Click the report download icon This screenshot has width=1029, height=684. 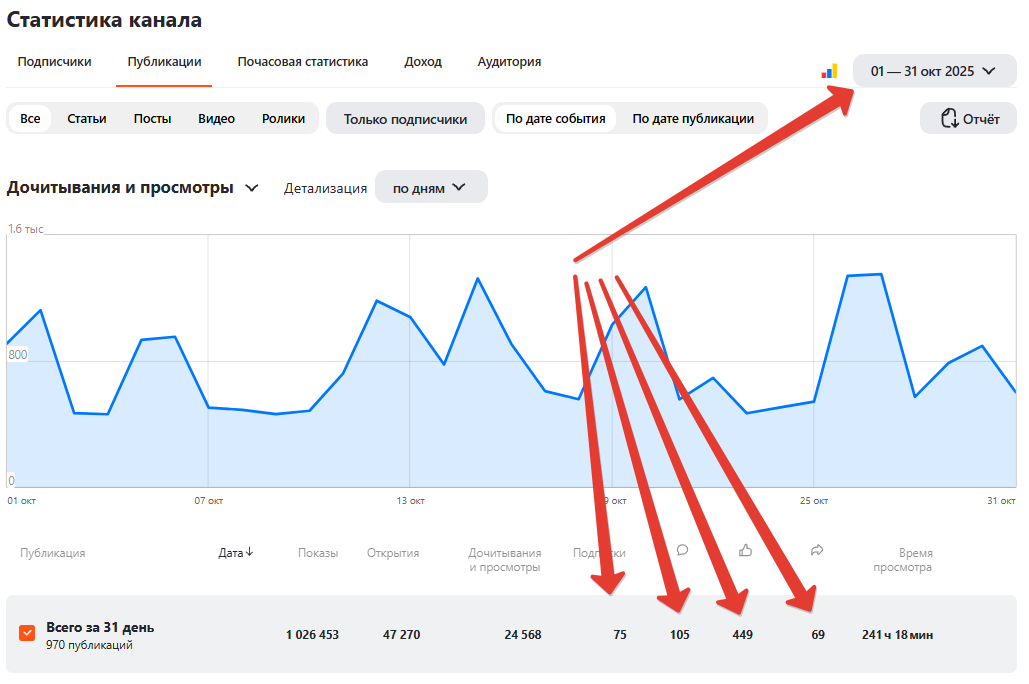[950, 119]
